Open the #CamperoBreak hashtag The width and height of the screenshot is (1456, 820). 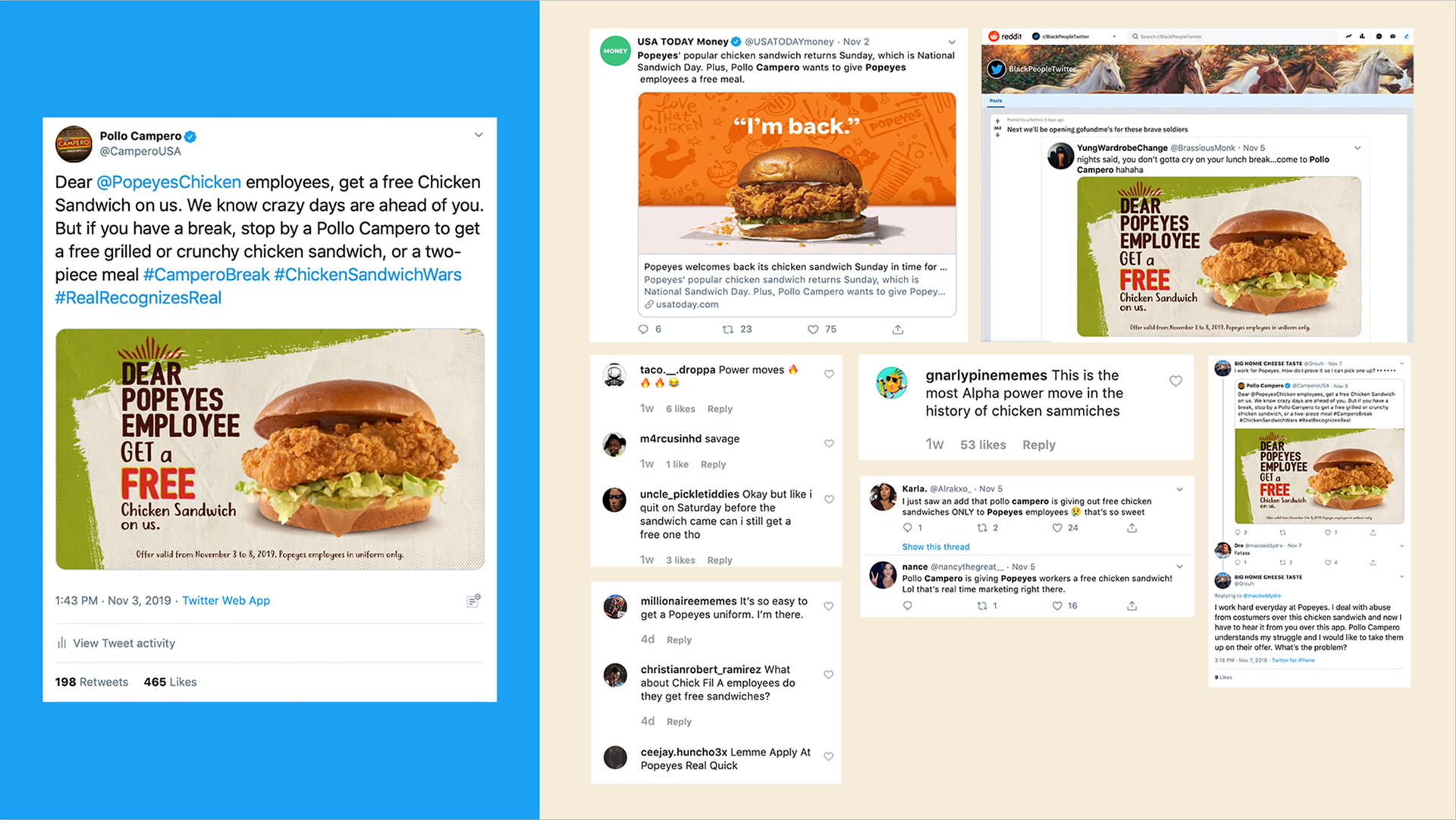pyautogui.click(x=206, y=275)
